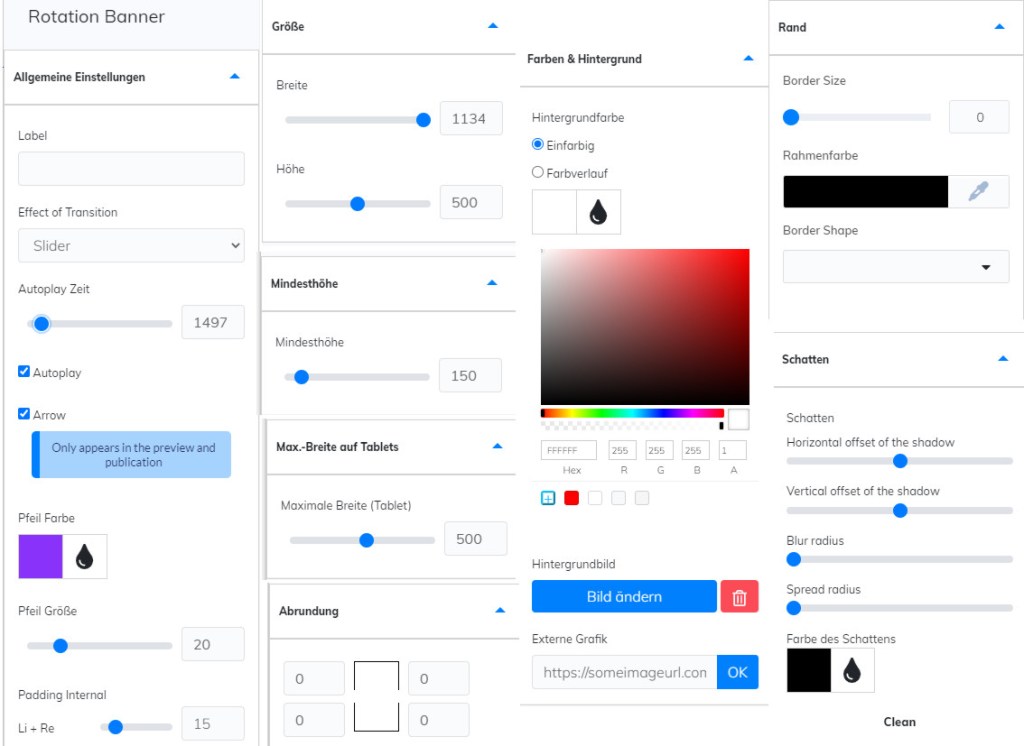
Task: Click the droplet icon next to Pfeil Farbe
Action: (x=85, y=556)
